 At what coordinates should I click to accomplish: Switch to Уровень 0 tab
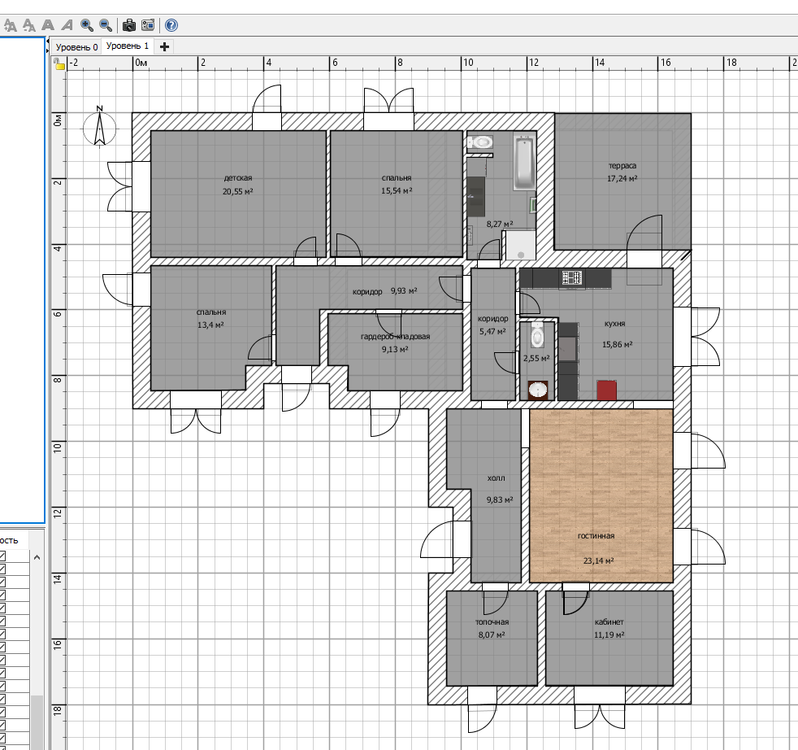(76, 47)
